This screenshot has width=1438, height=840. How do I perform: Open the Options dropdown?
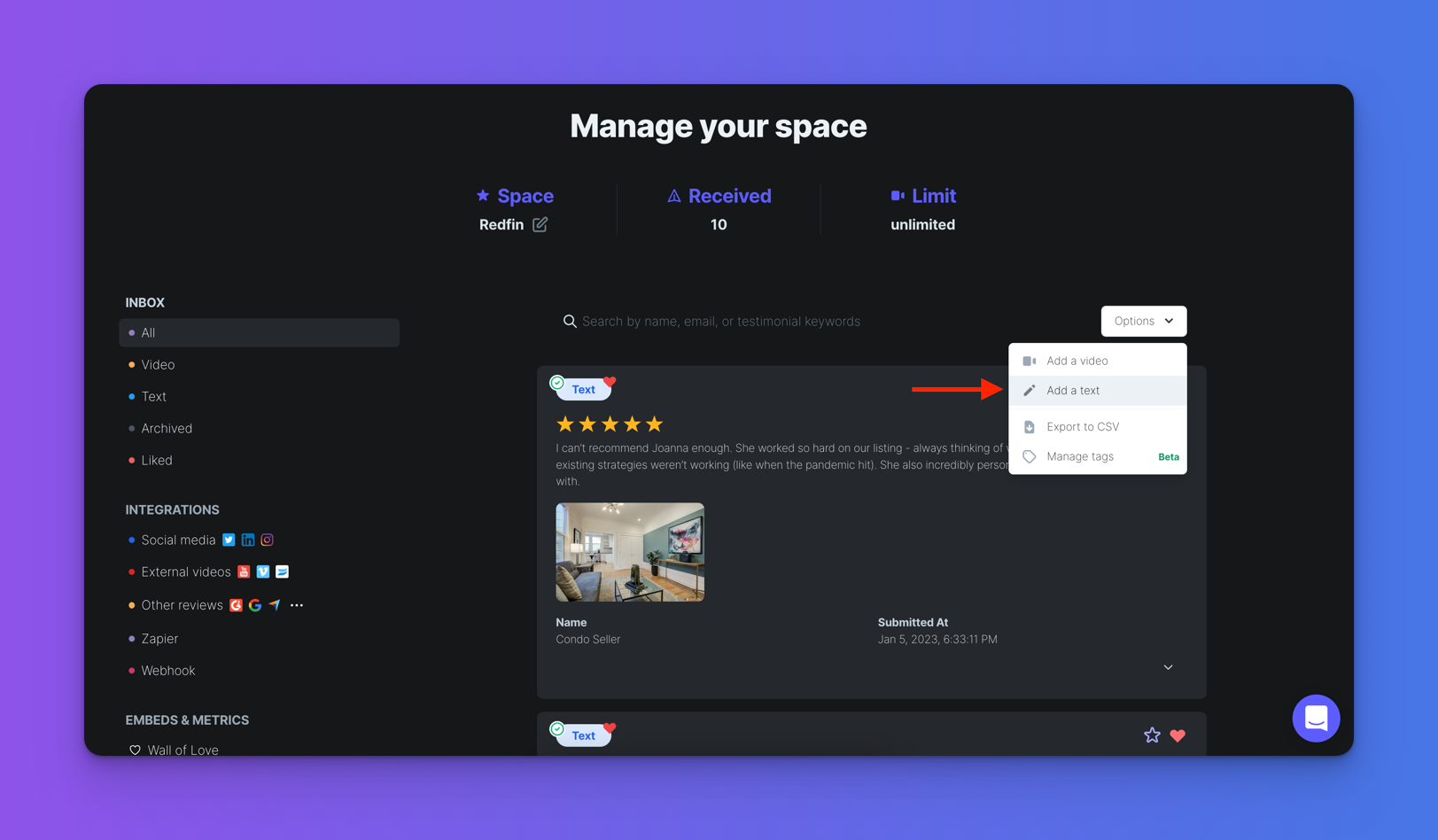pos(1143,321)
